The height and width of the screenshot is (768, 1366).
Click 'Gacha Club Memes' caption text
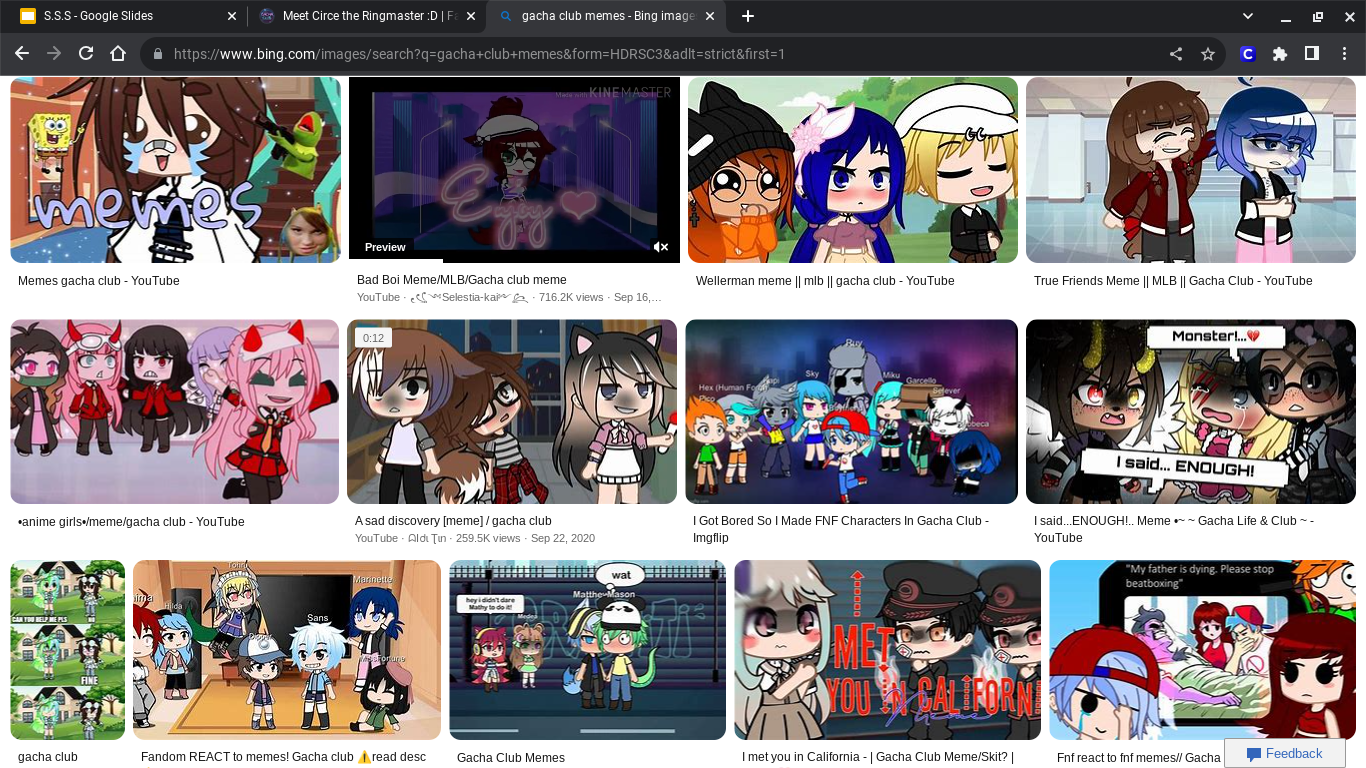511,758
